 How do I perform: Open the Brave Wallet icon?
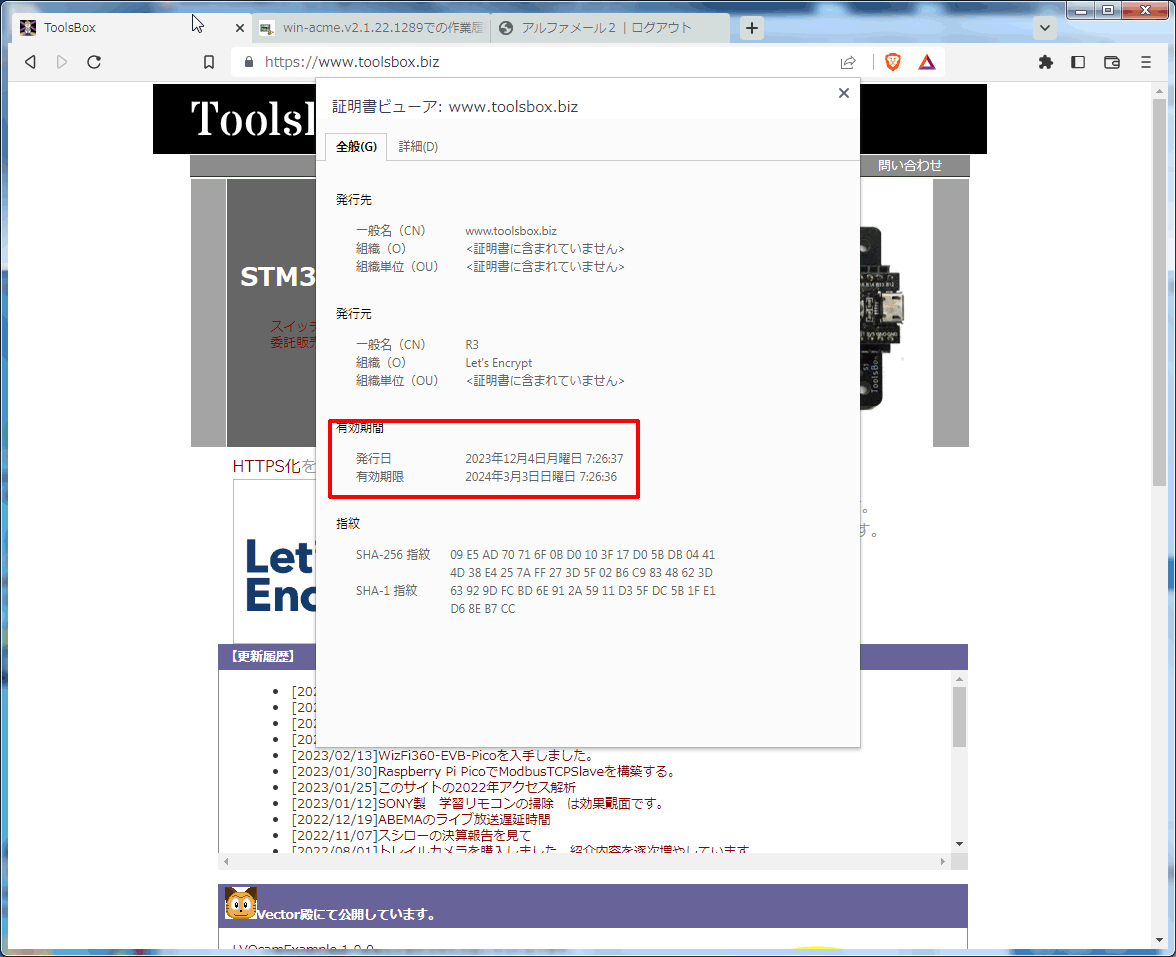tap(1112, 62)
